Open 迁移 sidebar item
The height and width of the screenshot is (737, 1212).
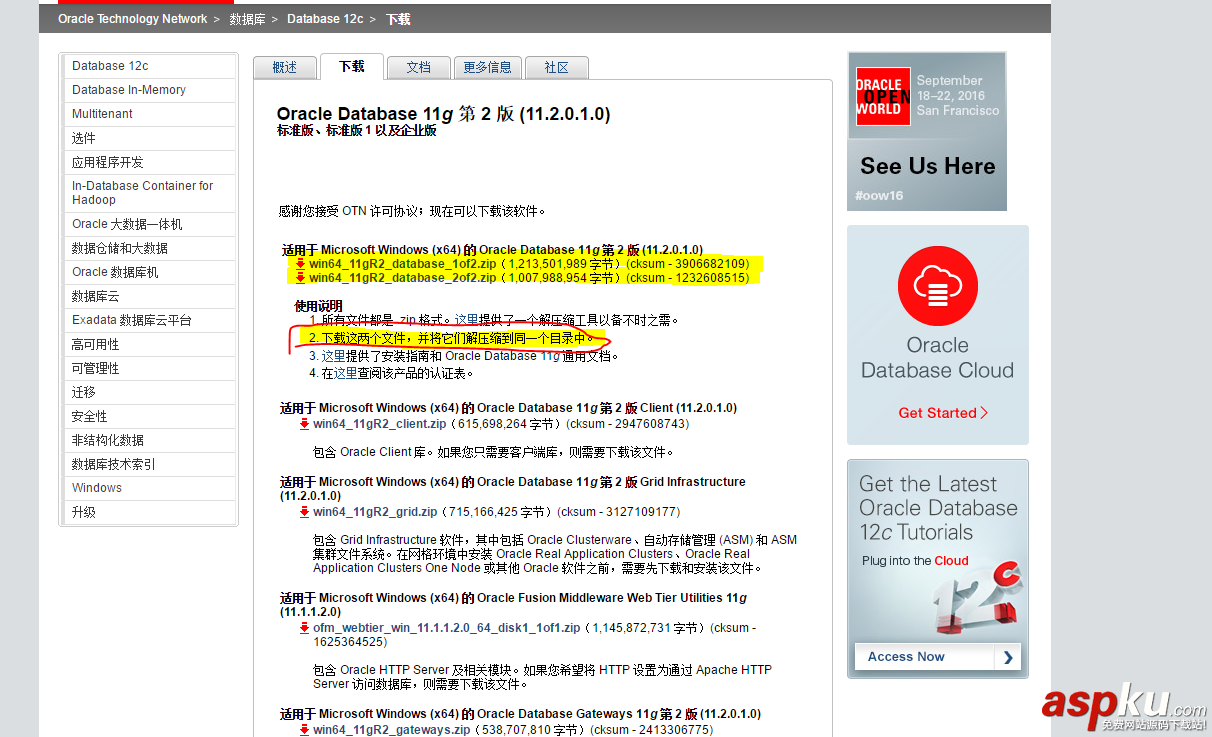[x=149, y=392]
